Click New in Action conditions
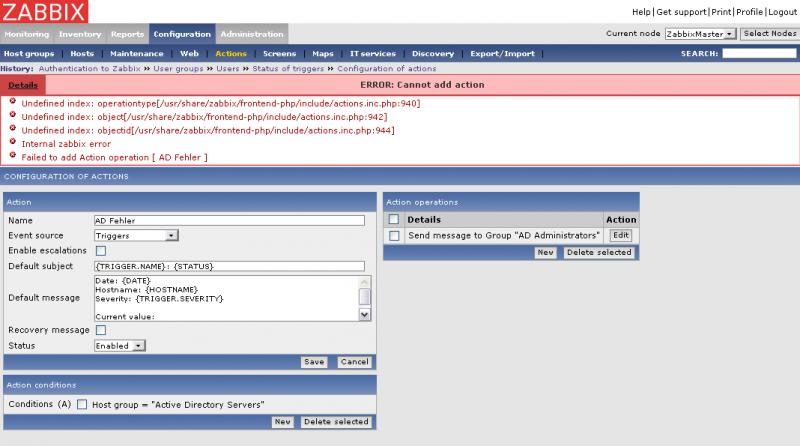Image resolution: width=800 pixels, height=446 pixels. [283, 422]
